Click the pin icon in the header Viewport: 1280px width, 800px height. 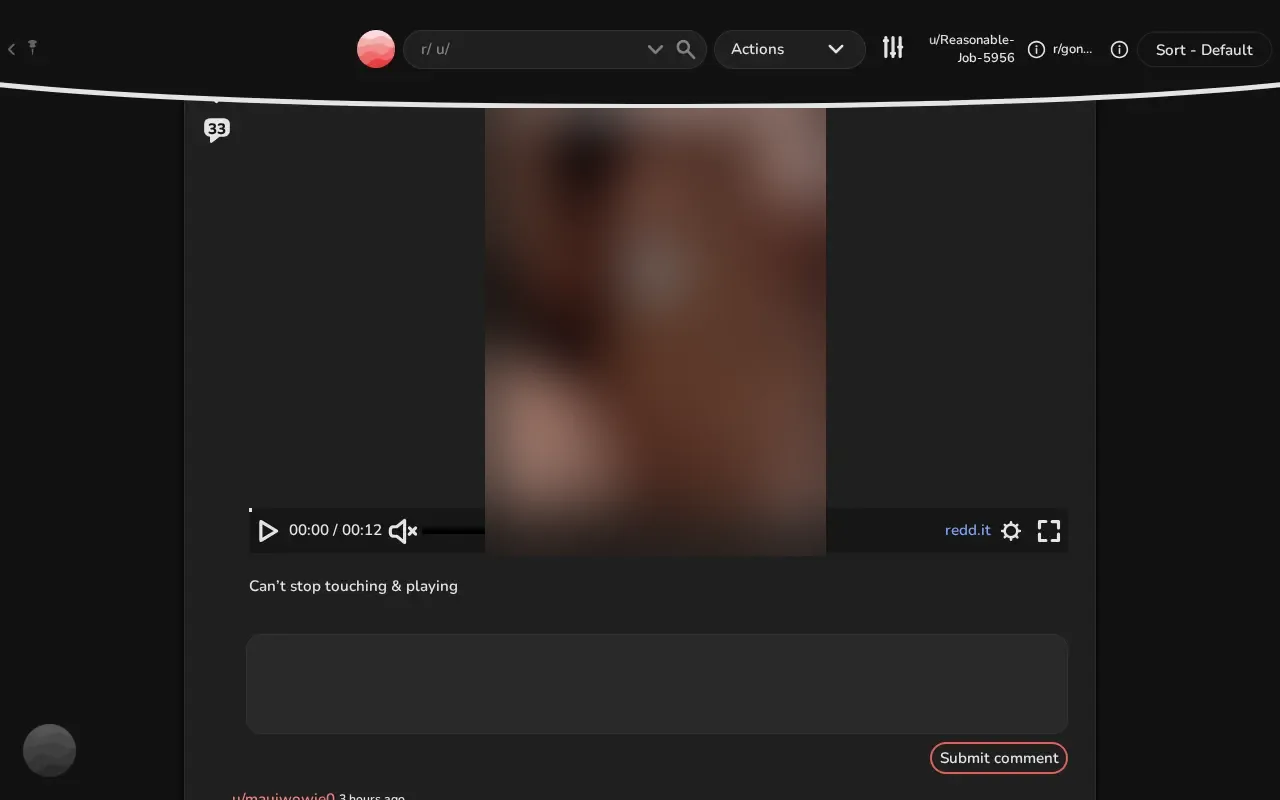coord(32,47)
